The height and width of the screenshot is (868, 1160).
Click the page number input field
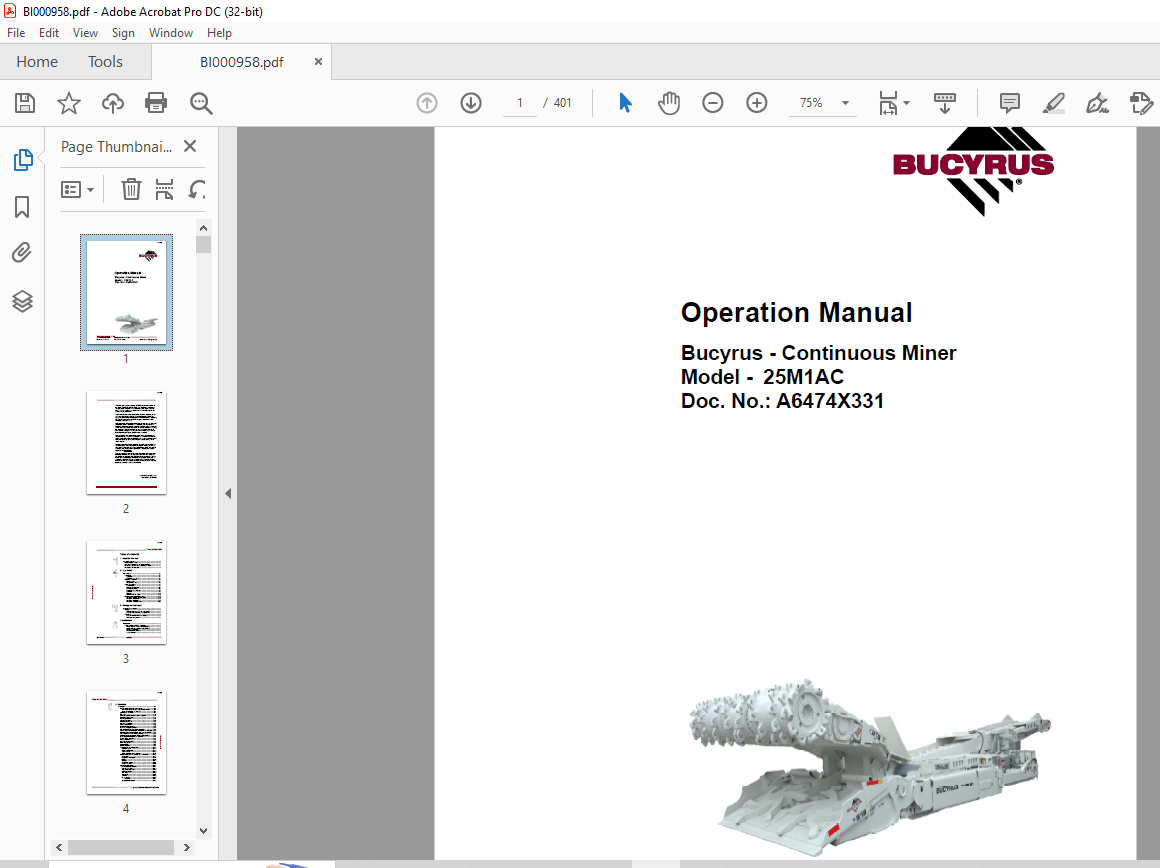pyautogui.click(x=520, y=103)
